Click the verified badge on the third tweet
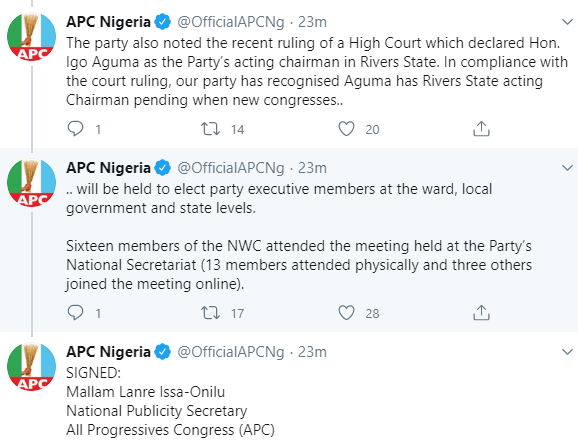Screen dimensions: 578x446 click(163, 352)
